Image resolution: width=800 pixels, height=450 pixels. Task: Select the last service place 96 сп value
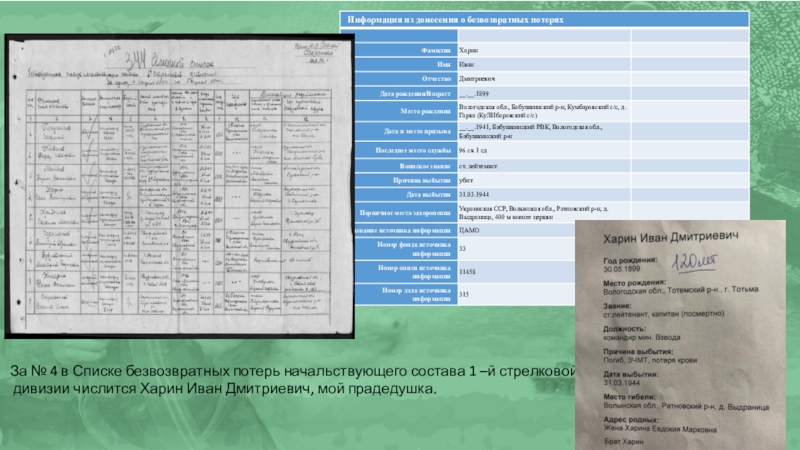[474, 150]
